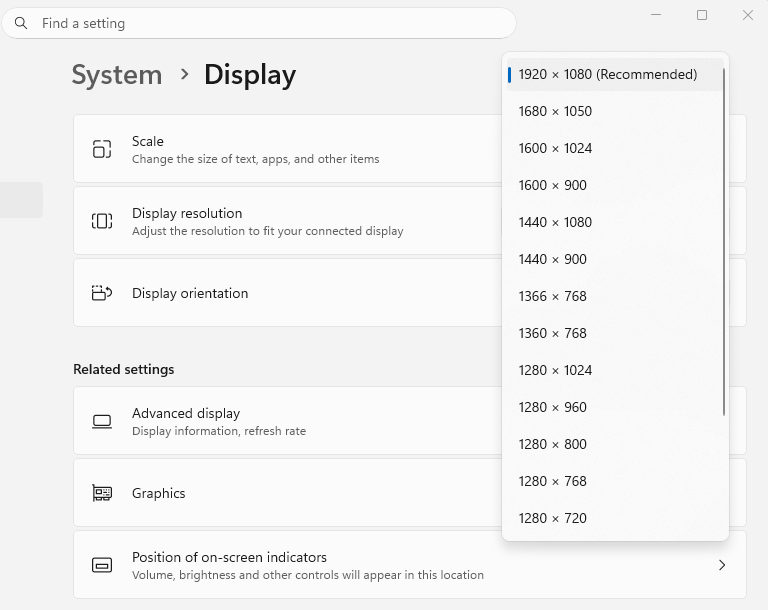This screenshot has width=768, height=610.
Task: Close the Settings window
Action: click(x=747, y=15)
